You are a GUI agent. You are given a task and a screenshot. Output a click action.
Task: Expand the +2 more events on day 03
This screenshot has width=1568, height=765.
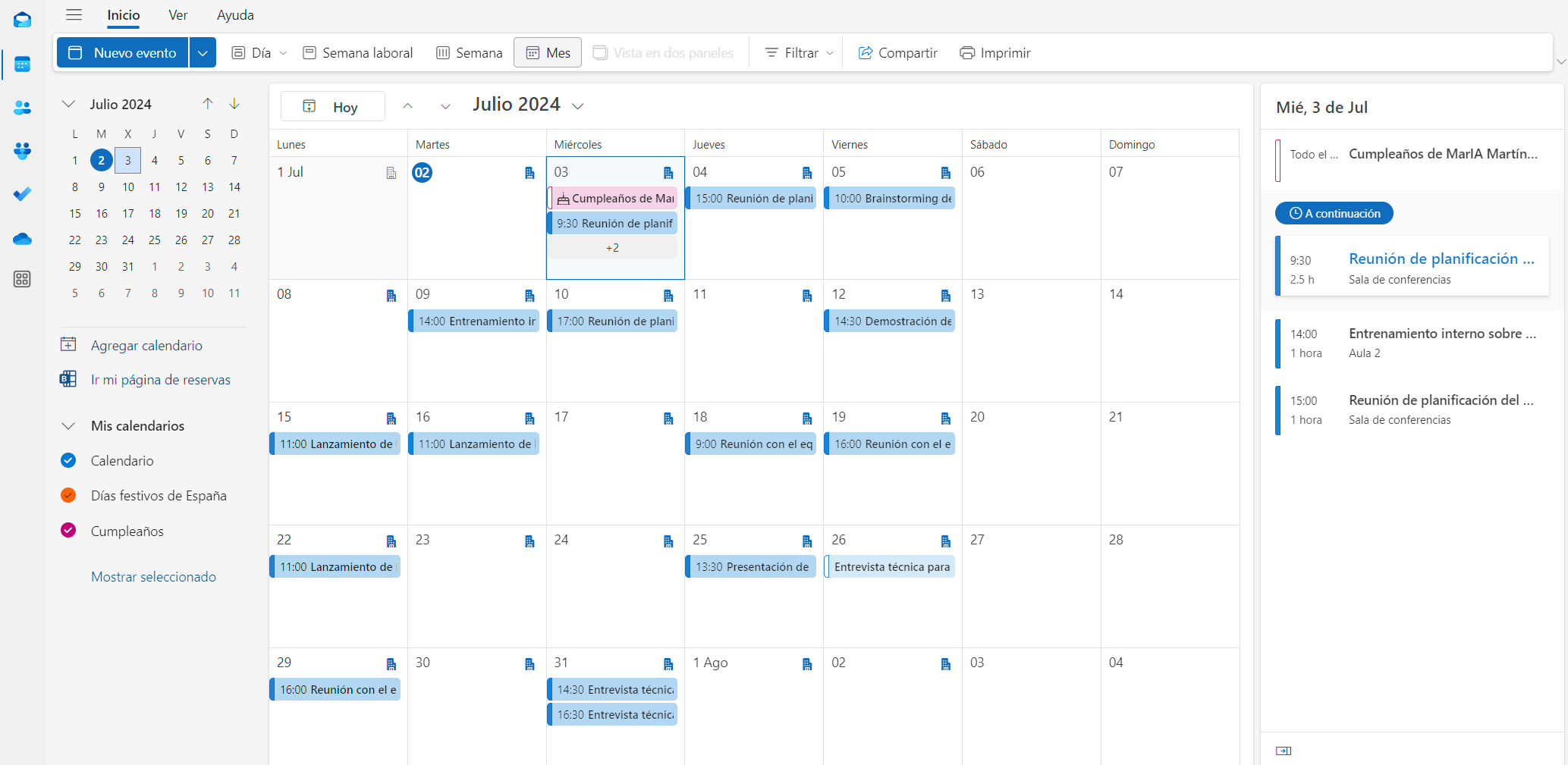point(612,248)
